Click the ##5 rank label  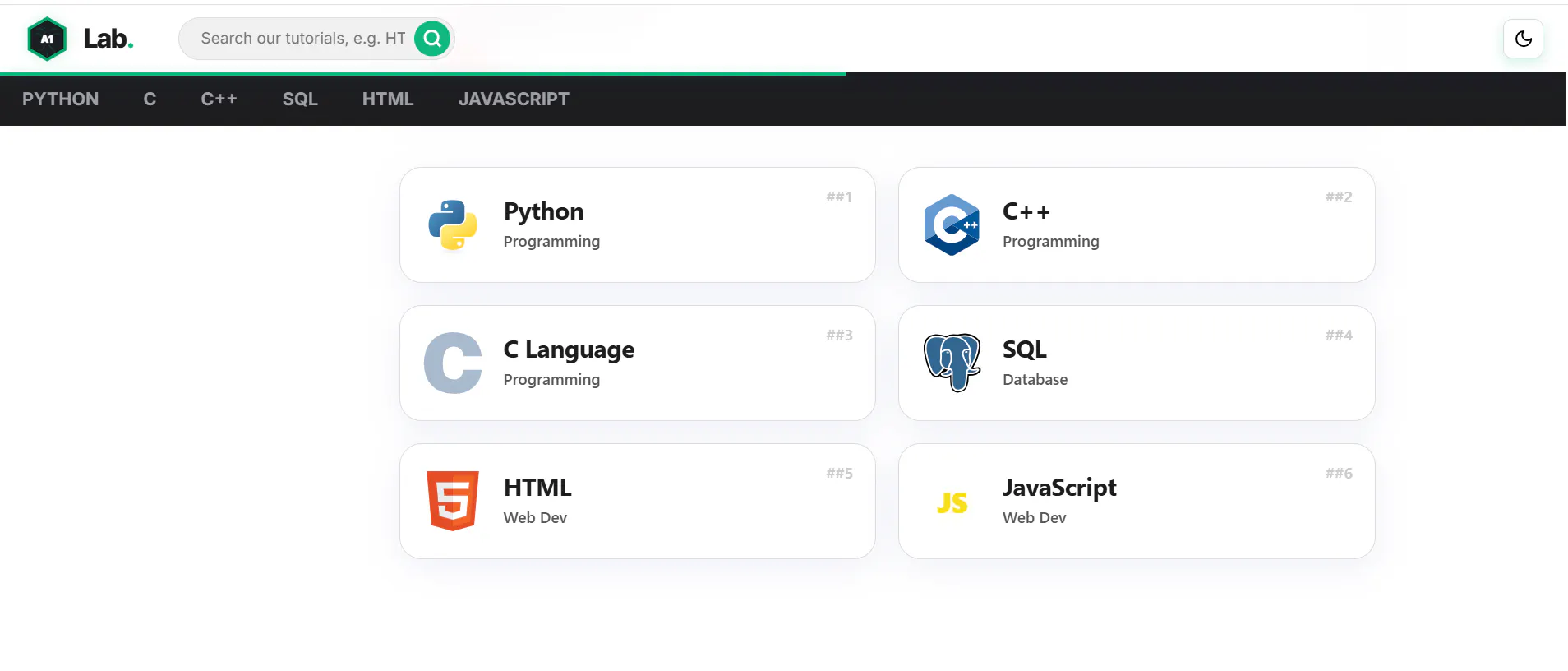click(x=839, y=474)
